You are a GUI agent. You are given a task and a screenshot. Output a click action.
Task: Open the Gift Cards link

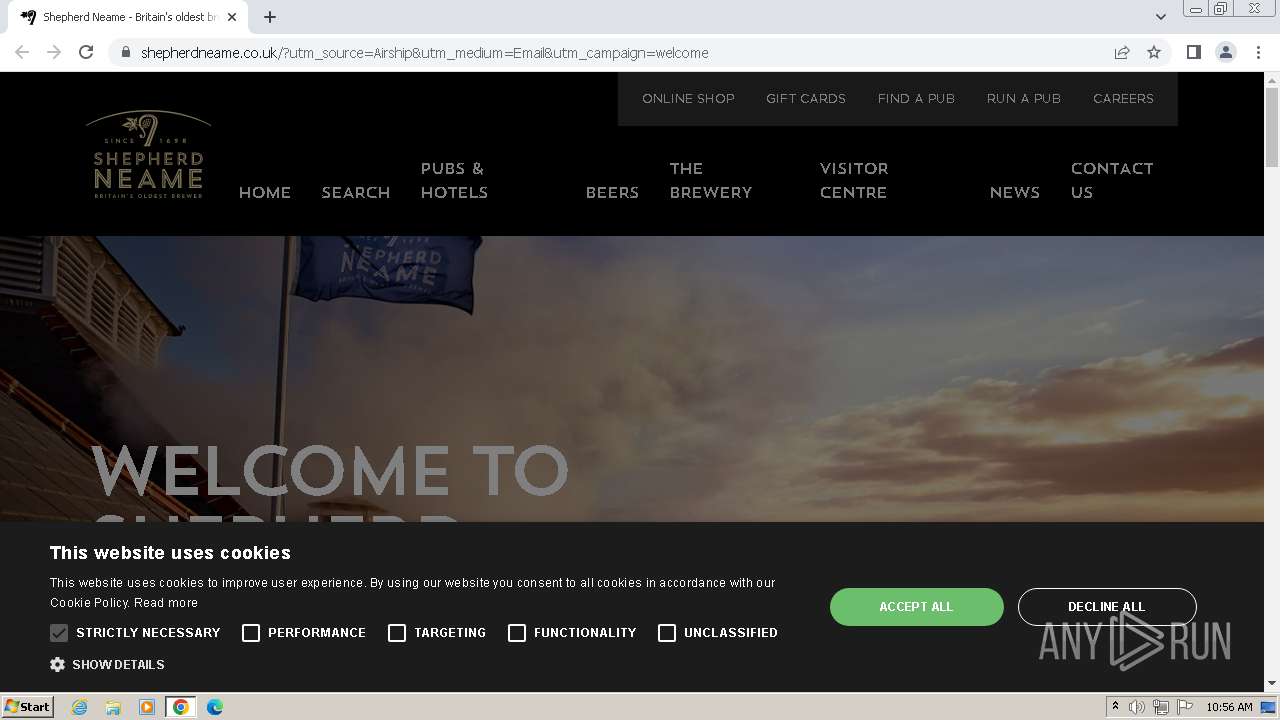pos(806,98)
